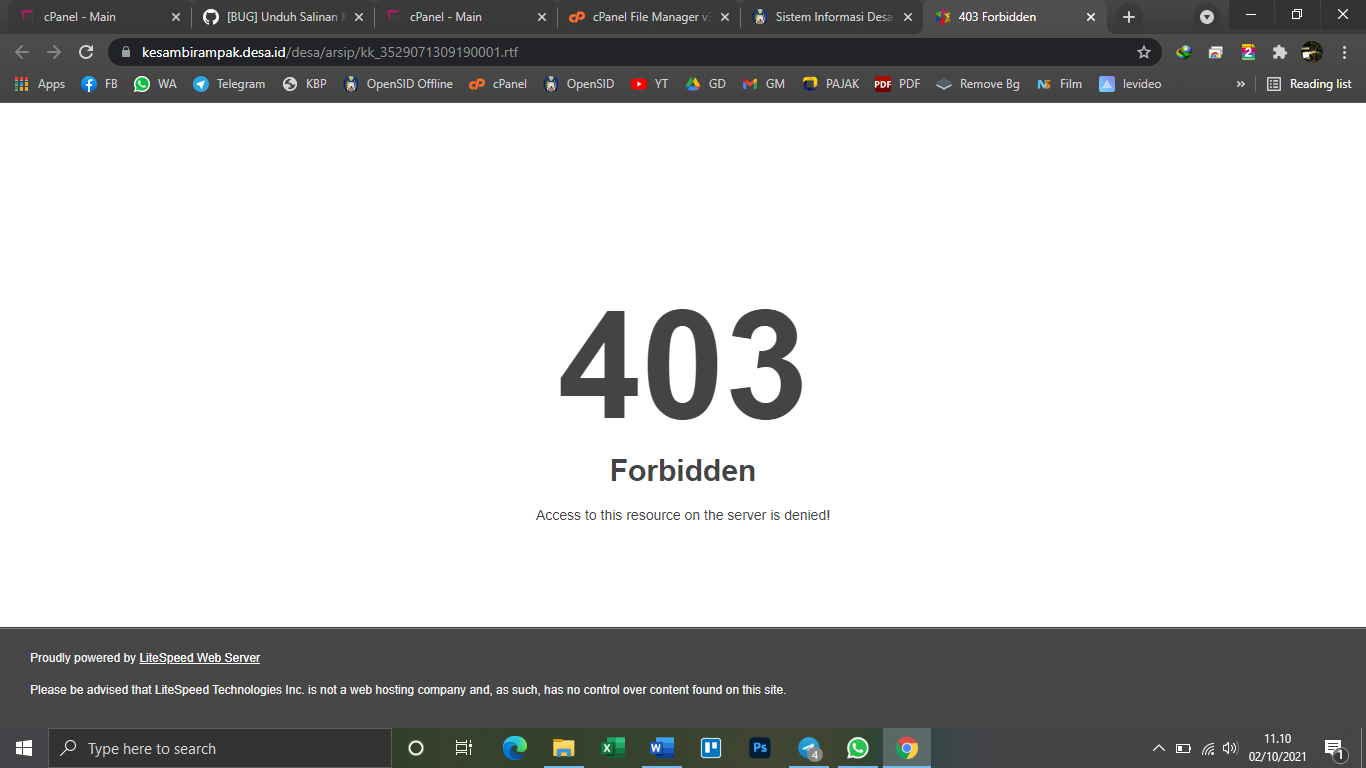Open the tab search dropdown arrow
The height and width of the screenshot is (768, 1366).
1207,17
